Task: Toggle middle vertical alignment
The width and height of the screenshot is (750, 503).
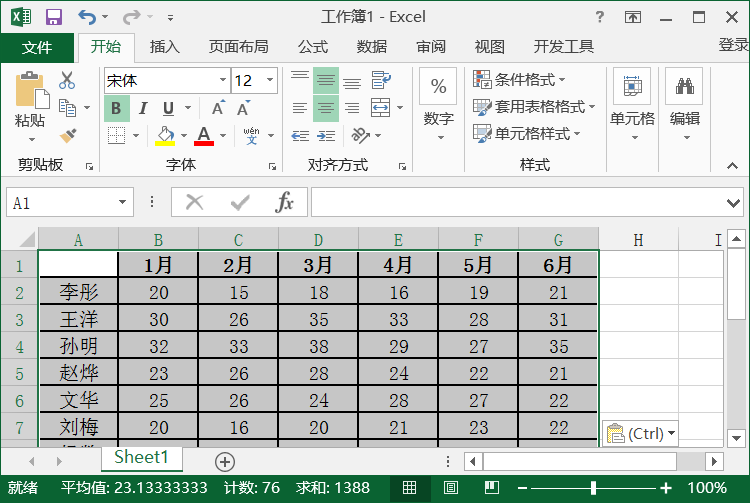Action: coord(326,80)
